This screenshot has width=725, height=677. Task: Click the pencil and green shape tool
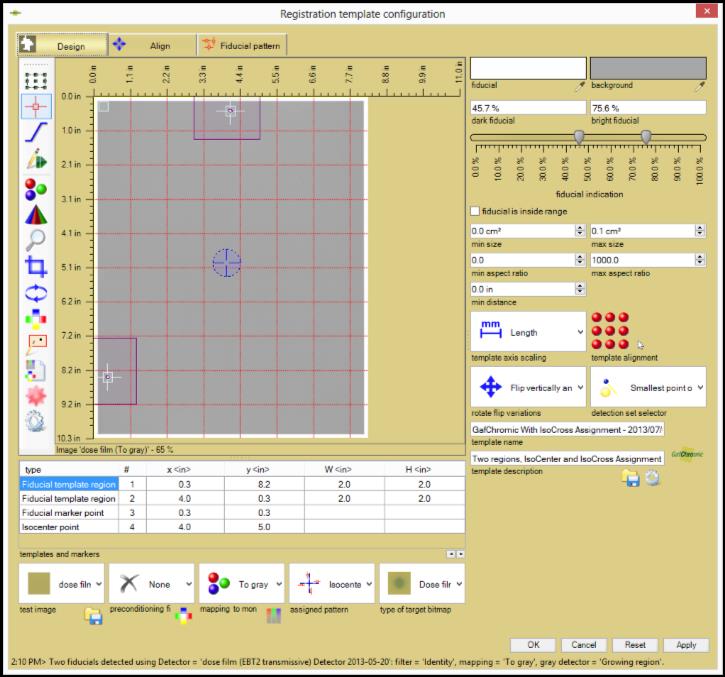(36, 159)
